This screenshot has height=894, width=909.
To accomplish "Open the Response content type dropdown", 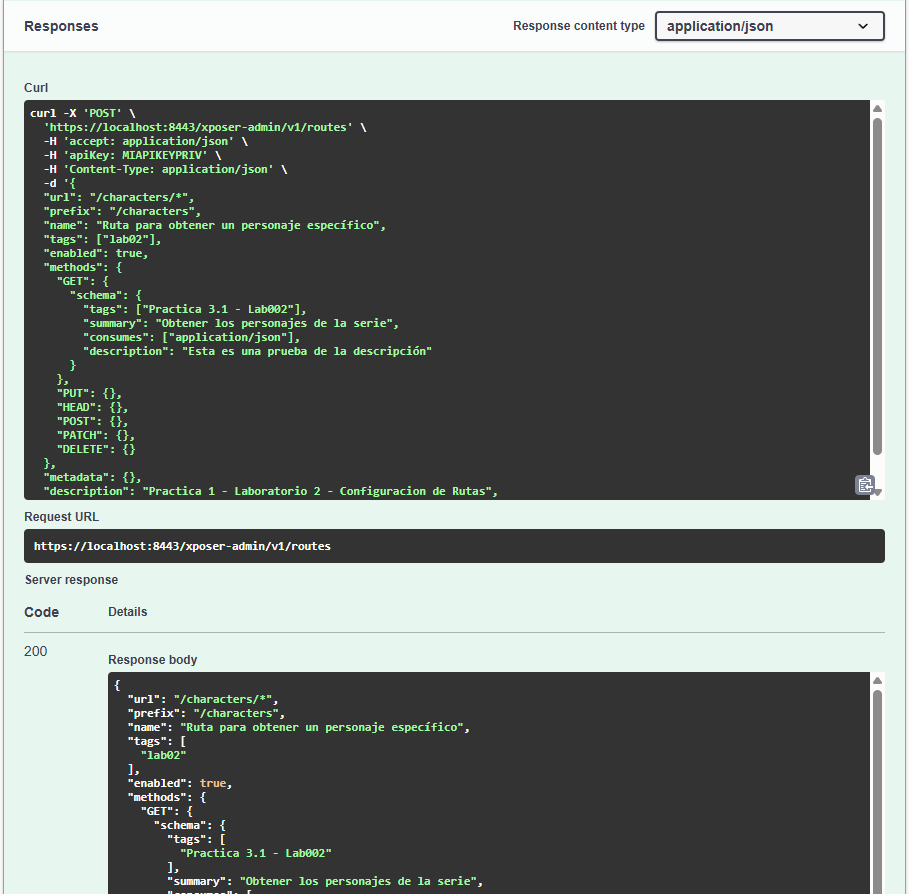I will 769,26.
